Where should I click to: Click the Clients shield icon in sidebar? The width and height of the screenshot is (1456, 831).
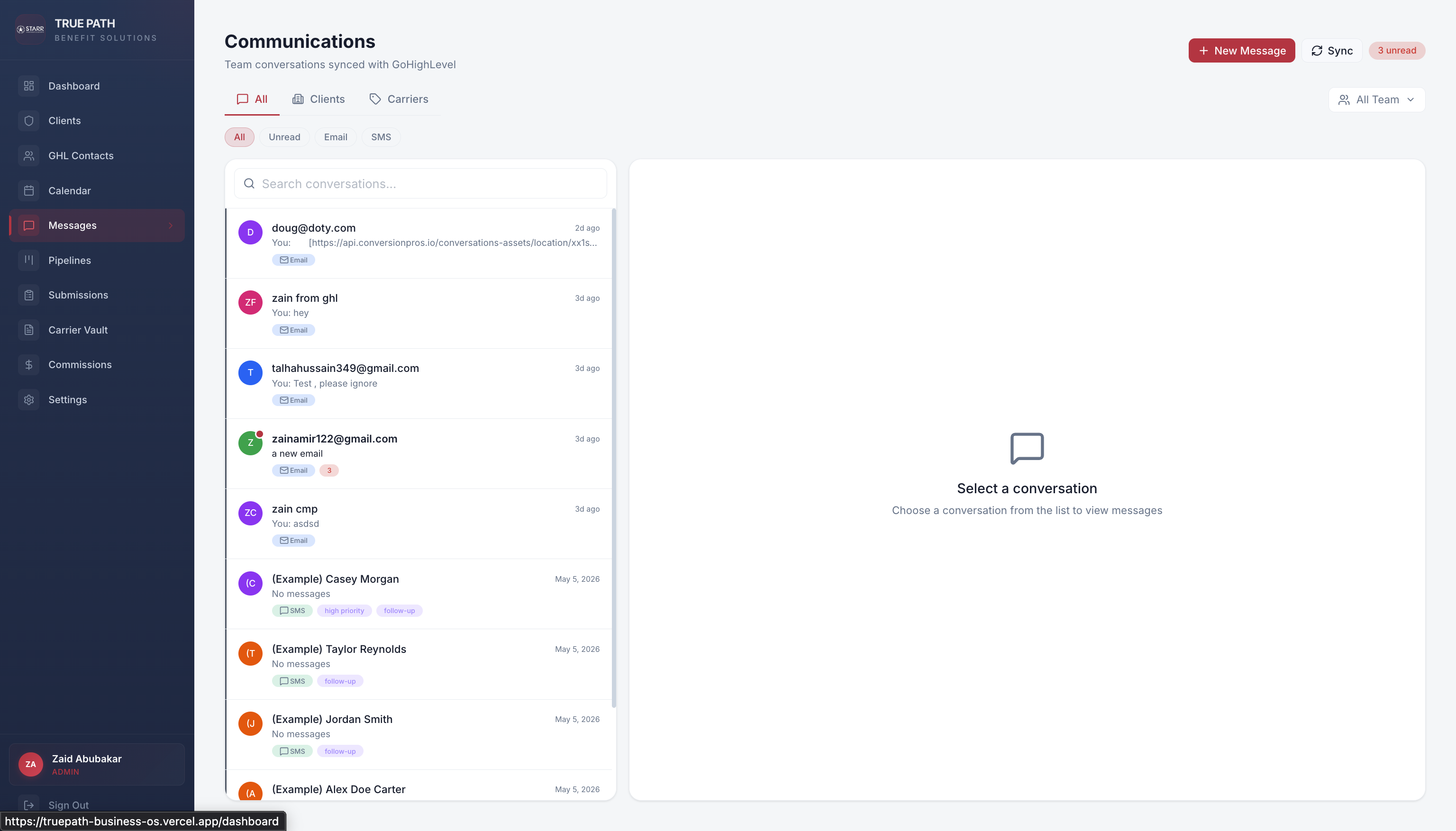(28, 121)
